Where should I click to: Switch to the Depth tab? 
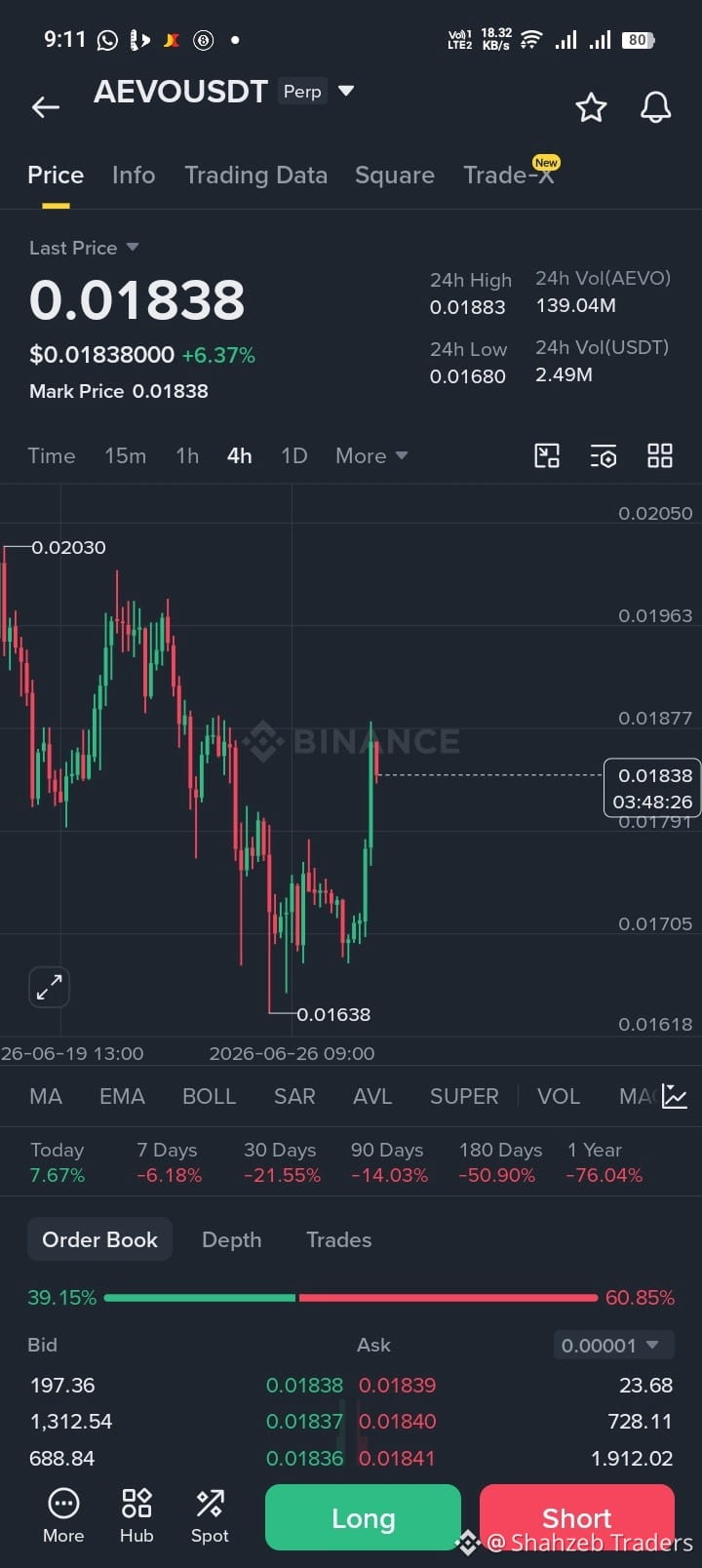(x=231, y=1239)
